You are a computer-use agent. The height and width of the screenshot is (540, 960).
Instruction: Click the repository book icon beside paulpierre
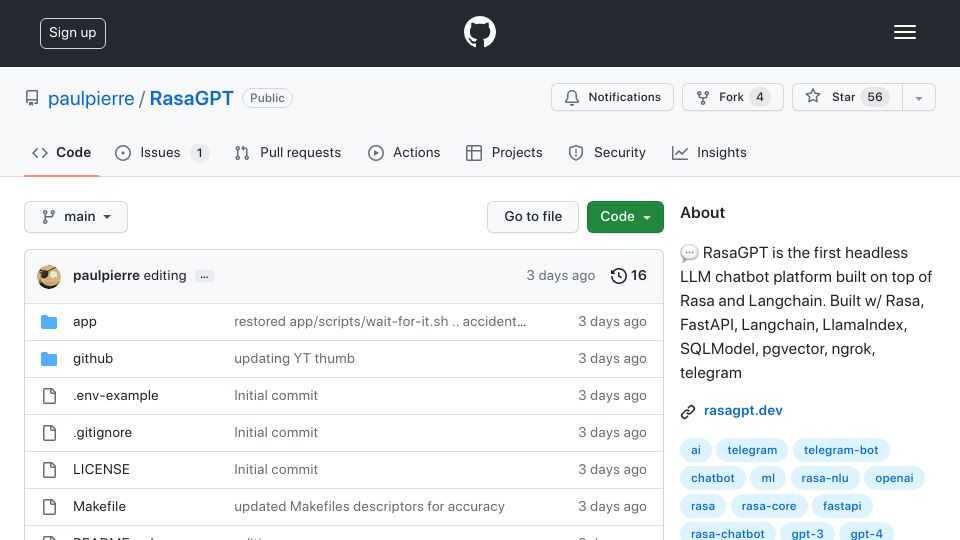pyautogui.click(x=32, y=98)
